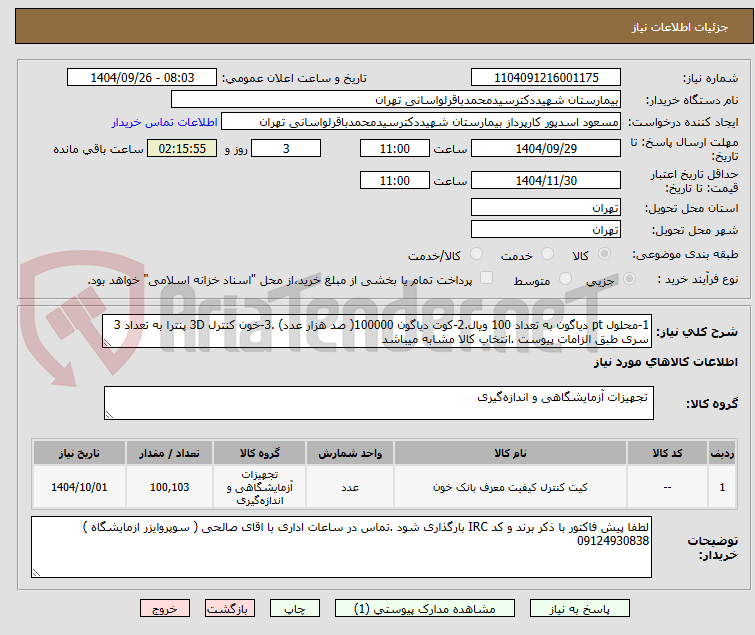Viewport: 755px width, 635px height.
Task: Click the گروه کالا table column header
Action: [x=260, y=453]
